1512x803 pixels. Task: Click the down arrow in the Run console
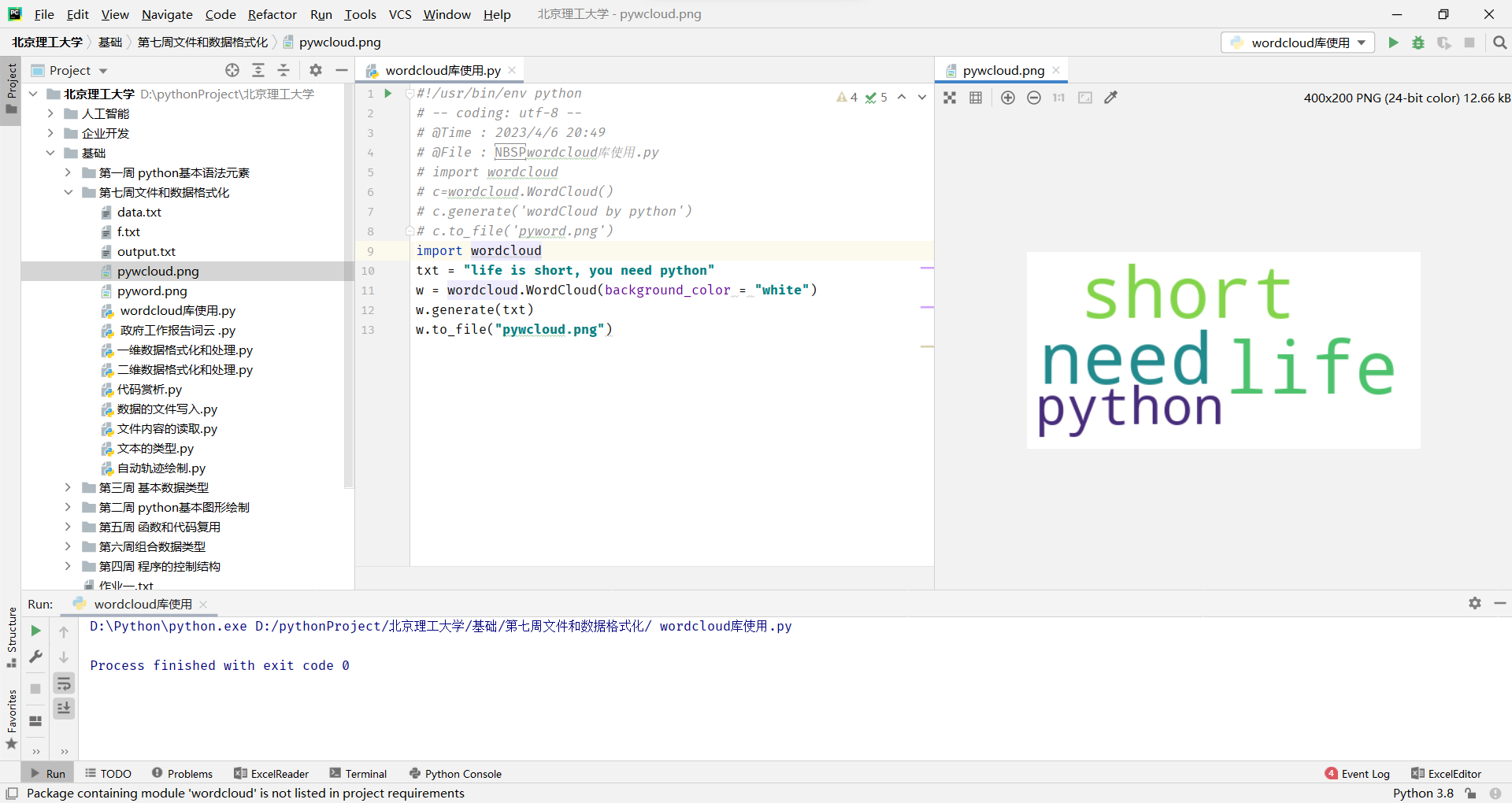[64, 657]
